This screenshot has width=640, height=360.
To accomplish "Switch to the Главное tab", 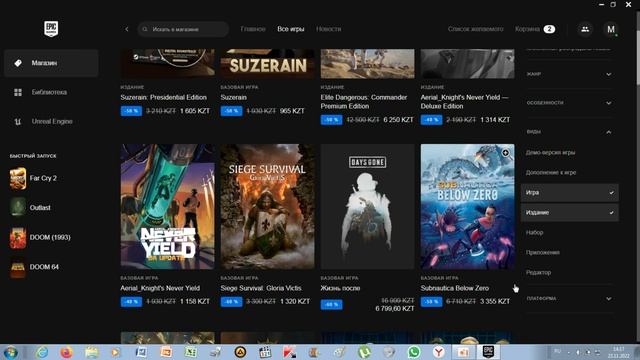I will [253, 29].
